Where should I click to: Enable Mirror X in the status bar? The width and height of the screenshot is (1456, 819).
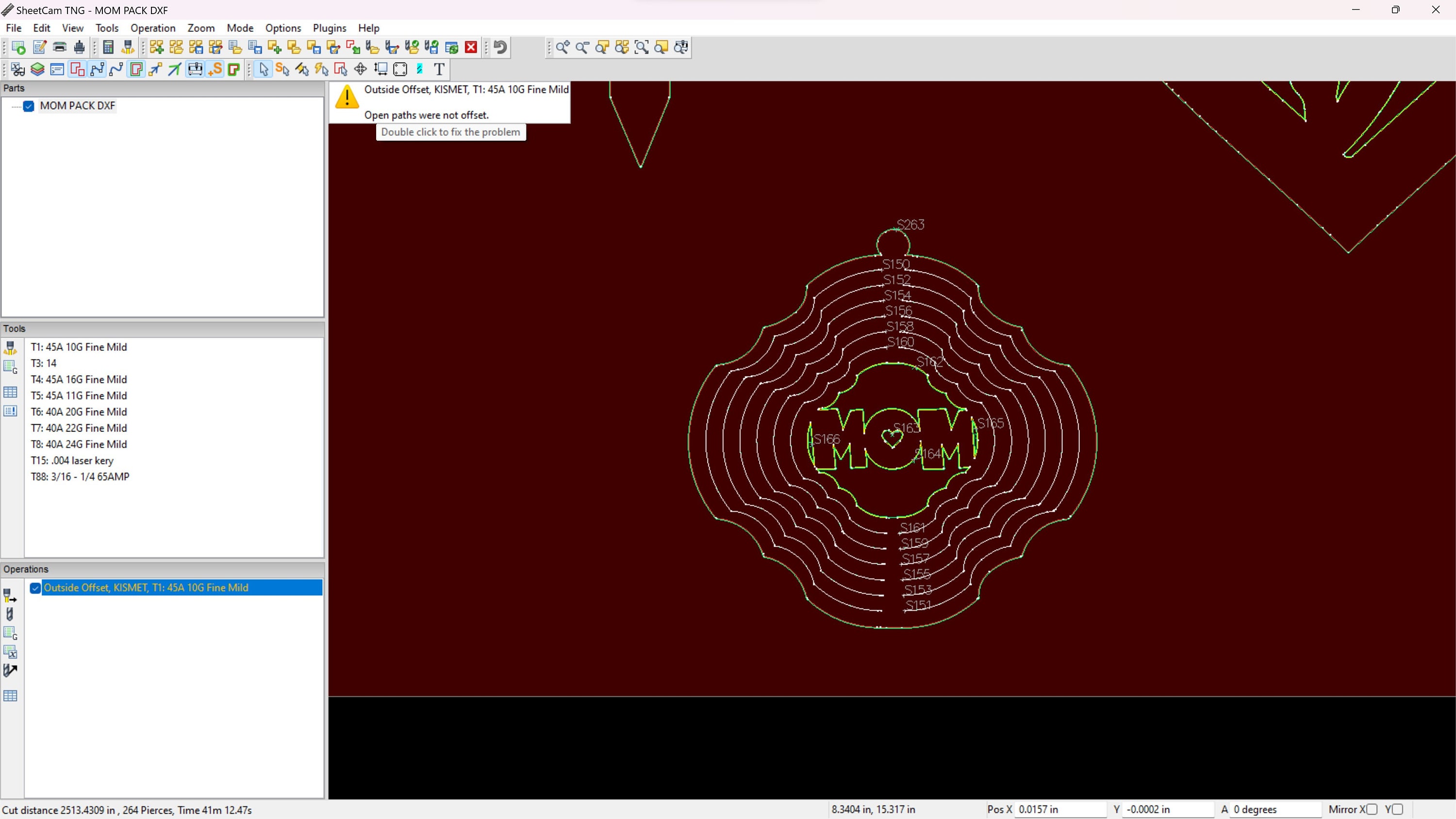[x=1373, y=809]
